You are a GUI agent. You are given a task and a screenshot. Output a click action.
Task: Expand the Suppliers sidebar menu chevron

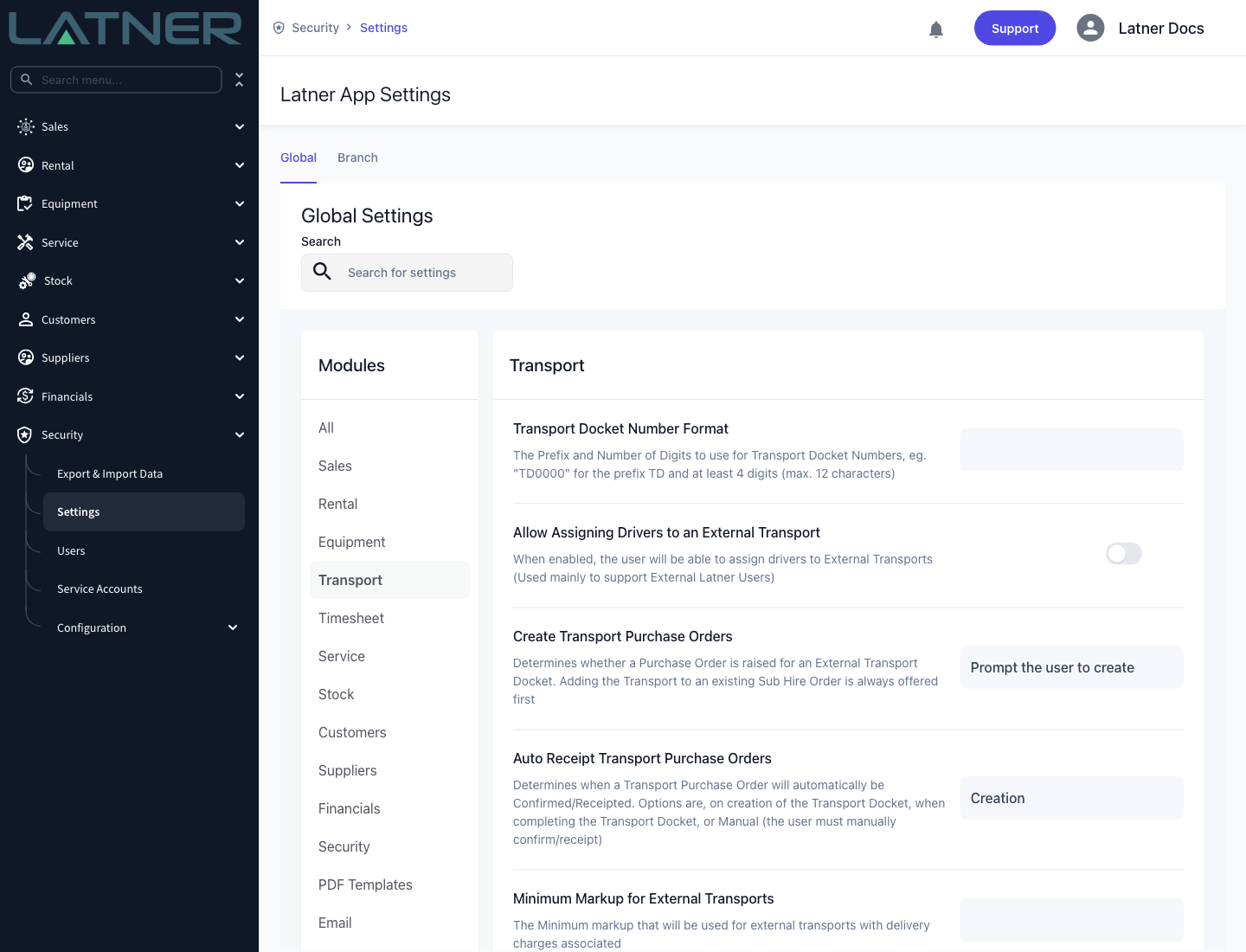[x=240, y=357]
